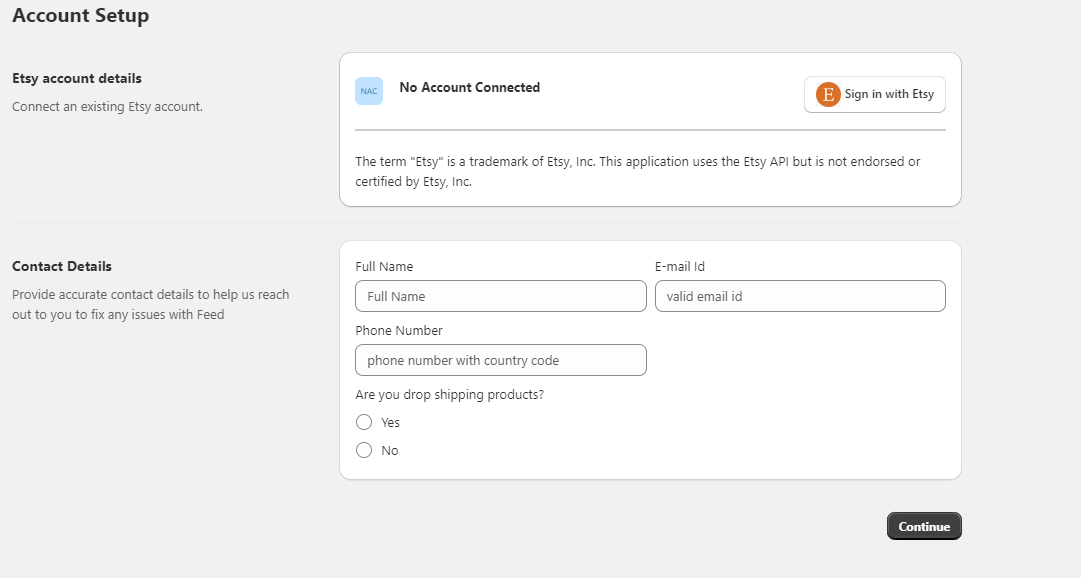Click the orange Etsy E logo
This screenshot has width=1081, height=578.
click(x=828, y=94)
